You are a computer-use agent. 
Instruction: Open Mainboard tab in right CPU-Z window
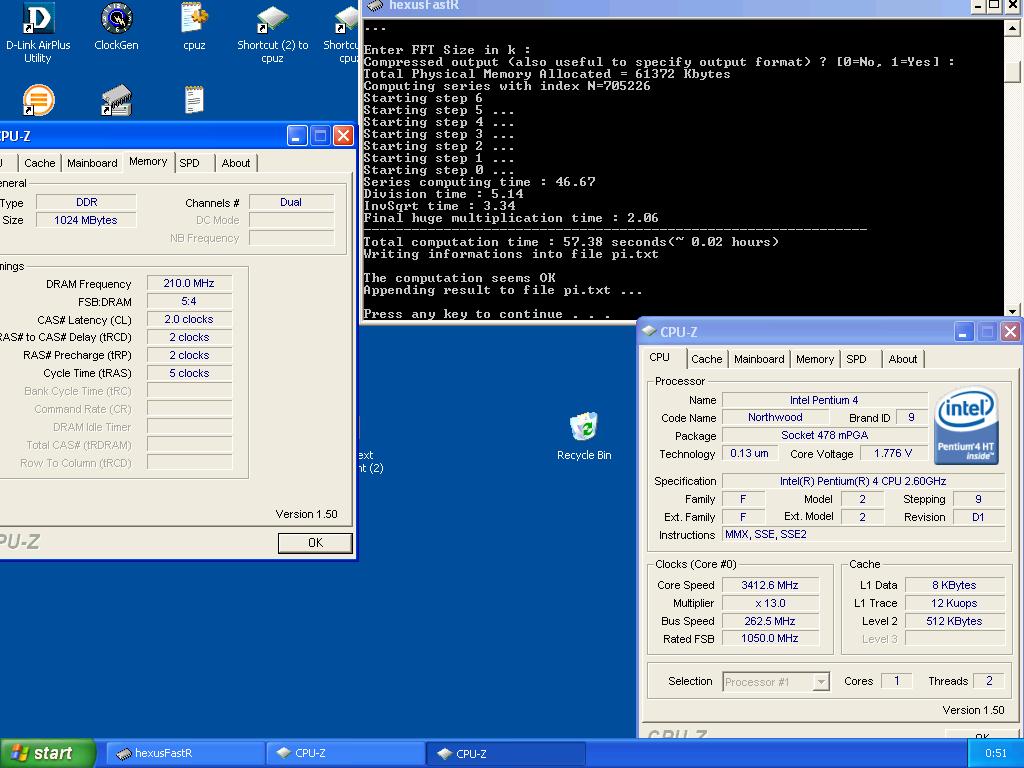pos(759,359)
